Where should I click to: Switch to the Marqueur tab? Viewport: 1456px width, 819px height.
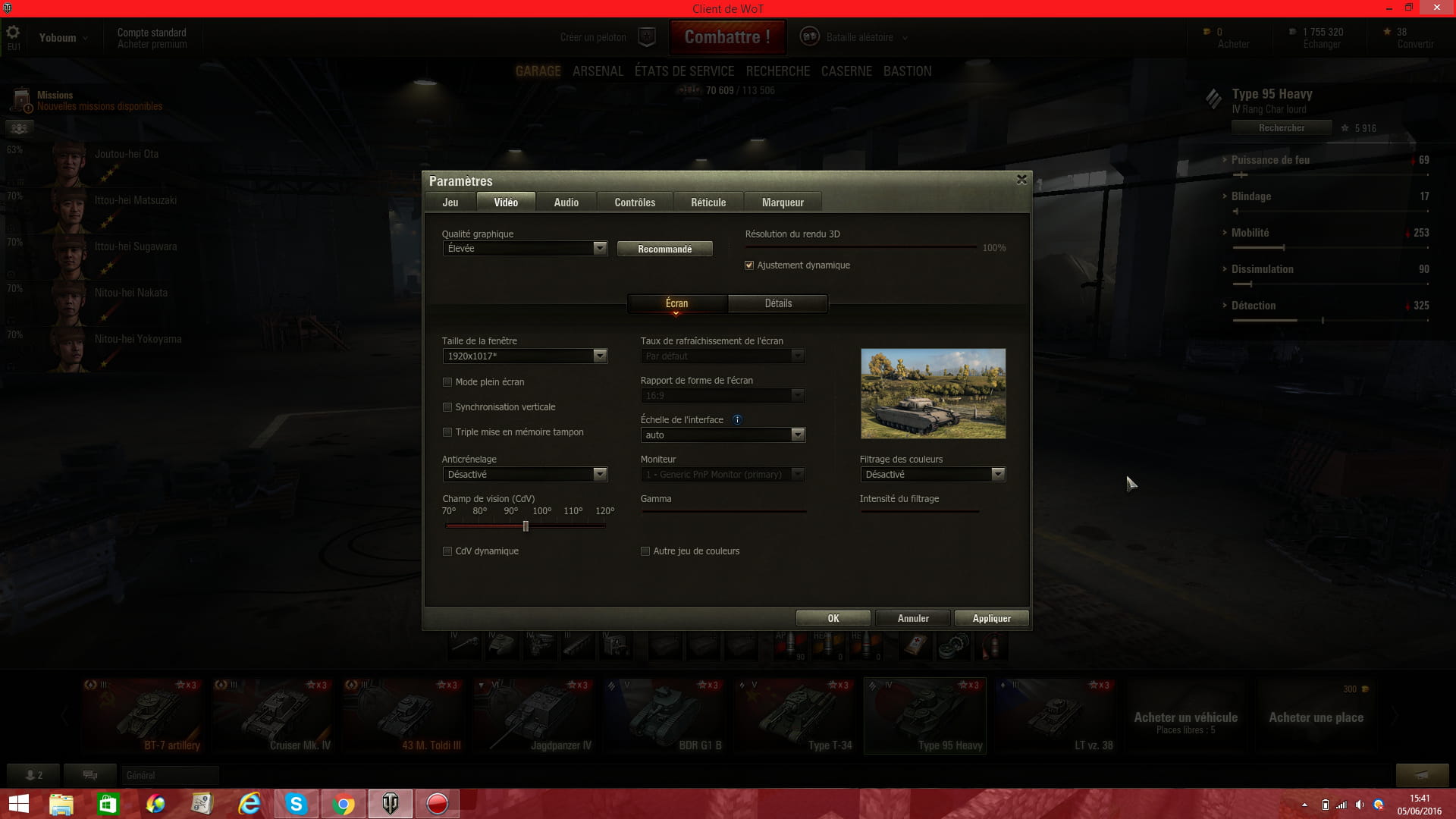(783, 202)
